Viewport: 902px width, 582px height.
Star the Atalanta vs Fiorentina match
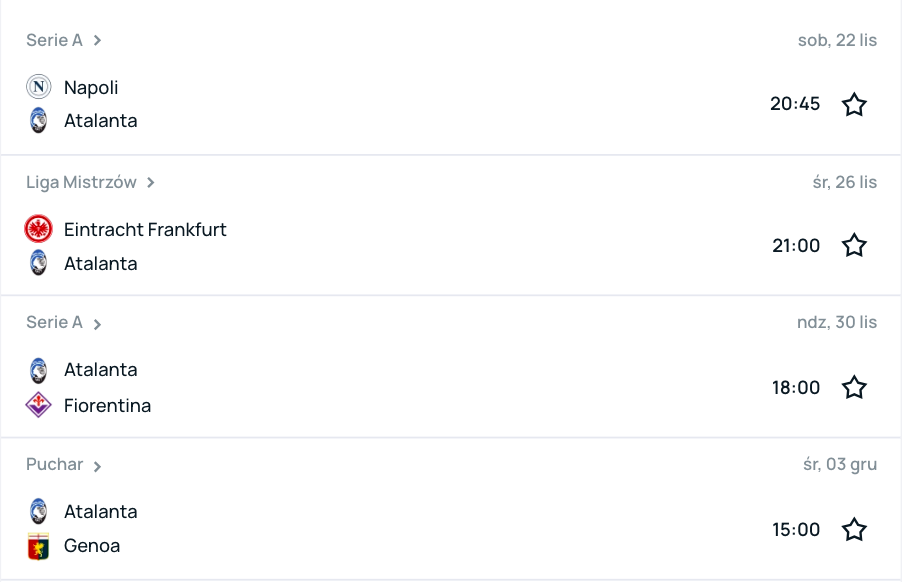point(854,387)
